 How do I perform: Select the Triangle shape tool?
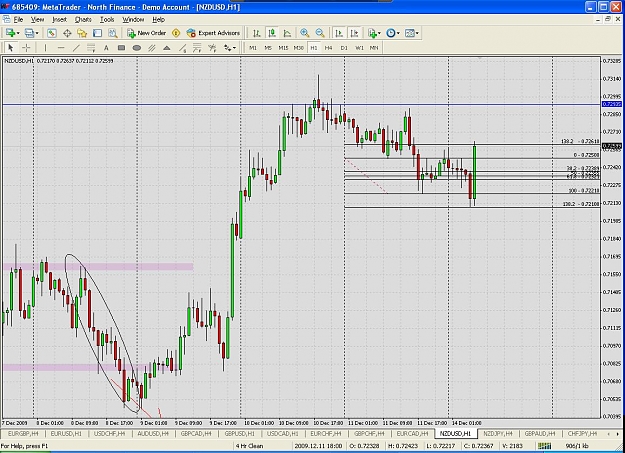167,48
